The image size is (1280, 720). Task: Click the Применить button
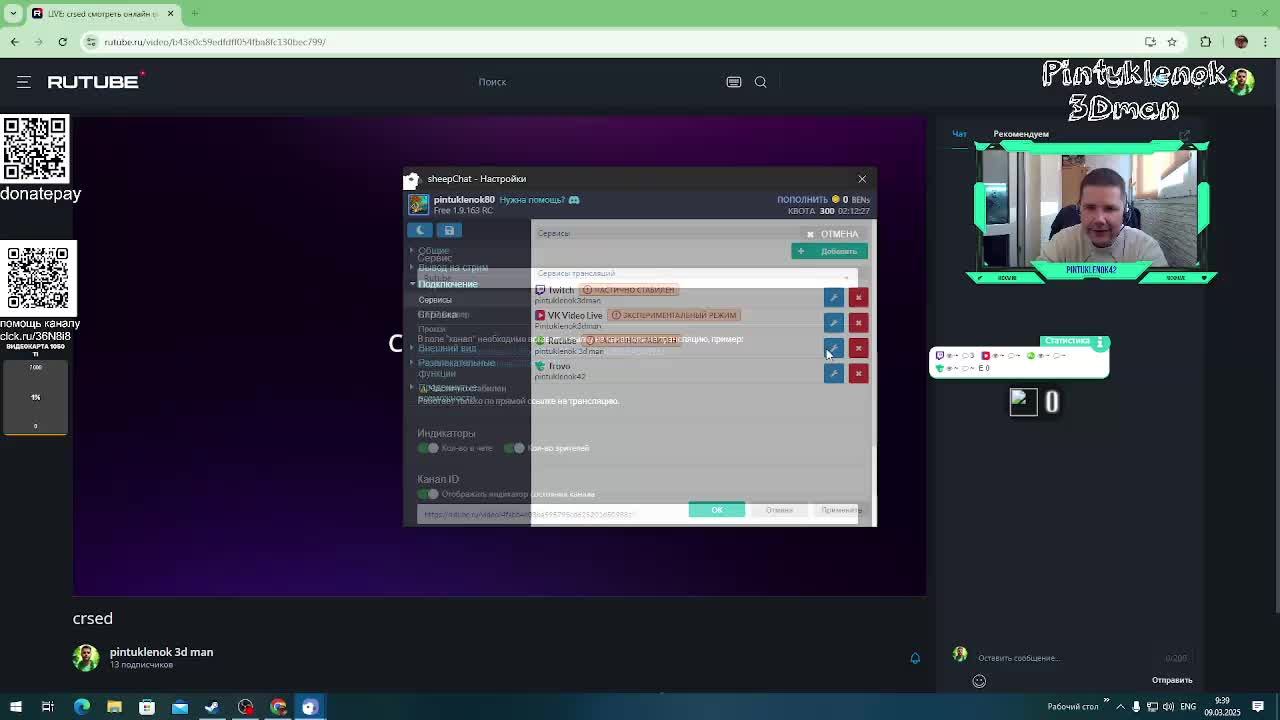coord(841,510)
